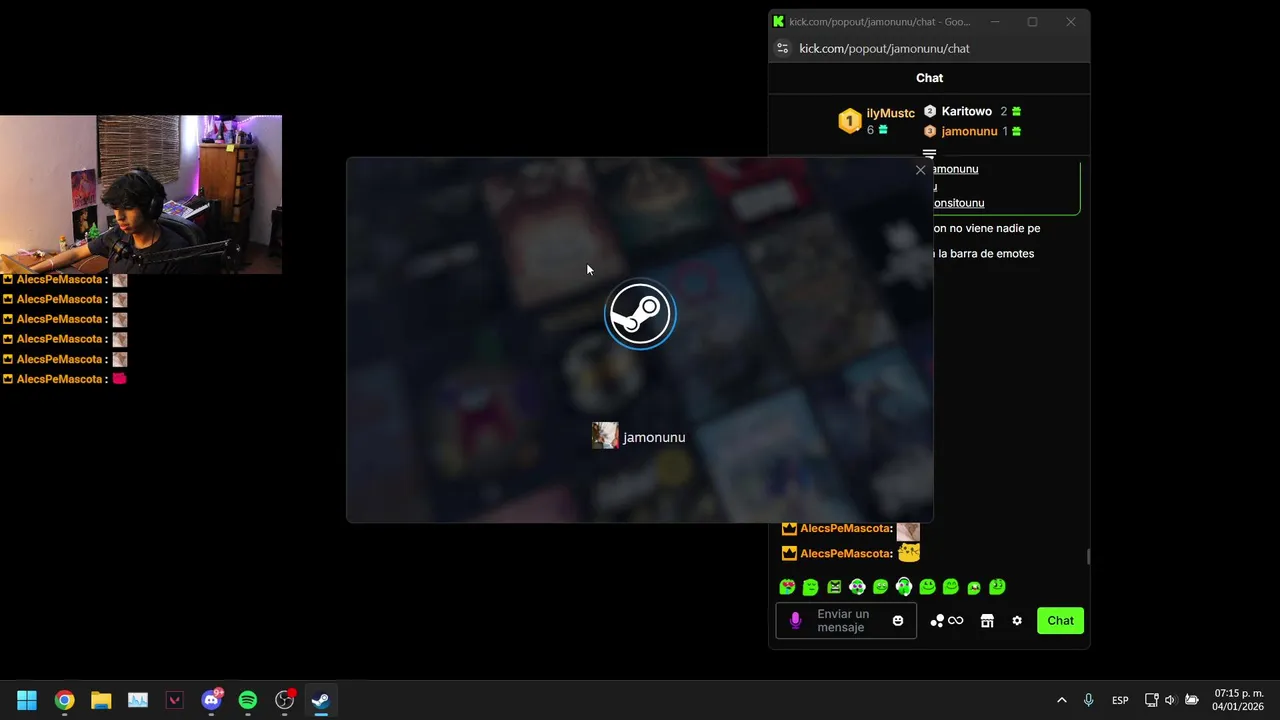Focus the 'Enviar un mensaje' input field
This screenshot has width=1280, height=720.
pyautogui.click(x=846, y=621)
